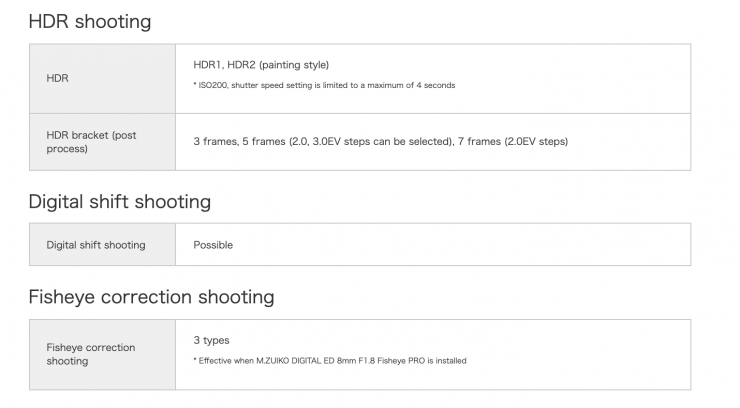Click the large "Digital shift shooting" section heading
The height and width of the screenshot is (408, 740).
pyautogui.click(x=119, y=202)
